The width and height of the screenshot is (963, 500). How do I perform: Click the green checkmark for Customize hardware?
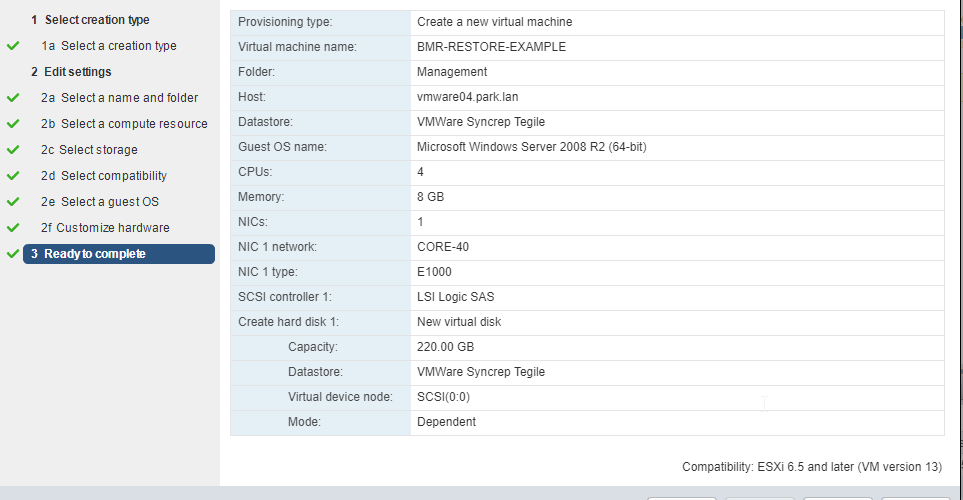(13, 228)
